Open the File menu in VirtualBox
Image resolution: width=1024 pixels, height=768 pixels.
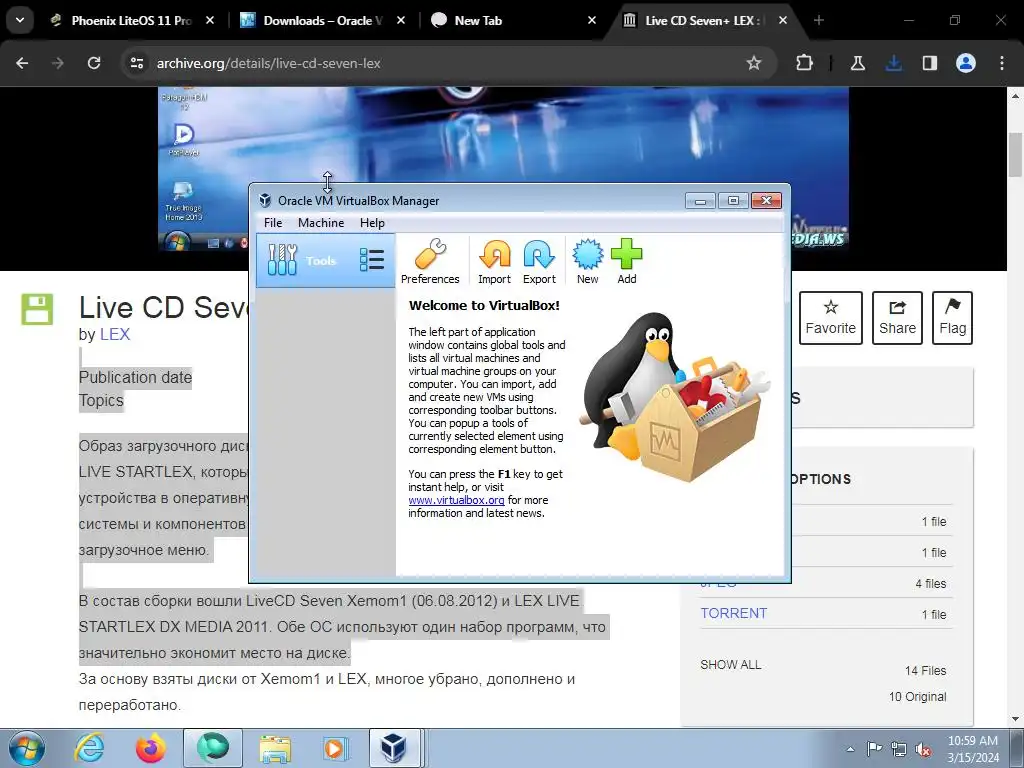point(273,223)
